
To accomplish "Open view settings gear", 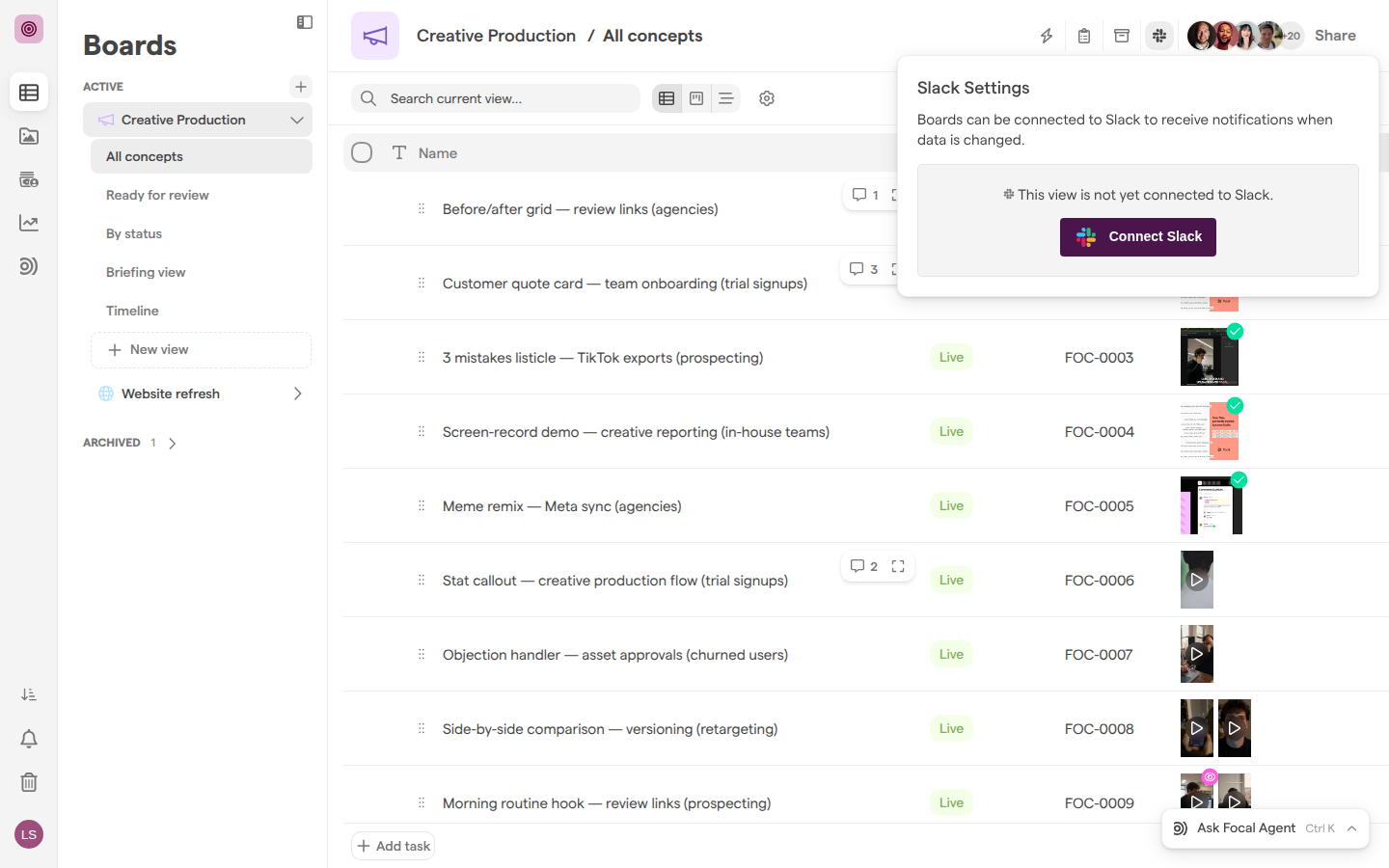I will point(767,98).
